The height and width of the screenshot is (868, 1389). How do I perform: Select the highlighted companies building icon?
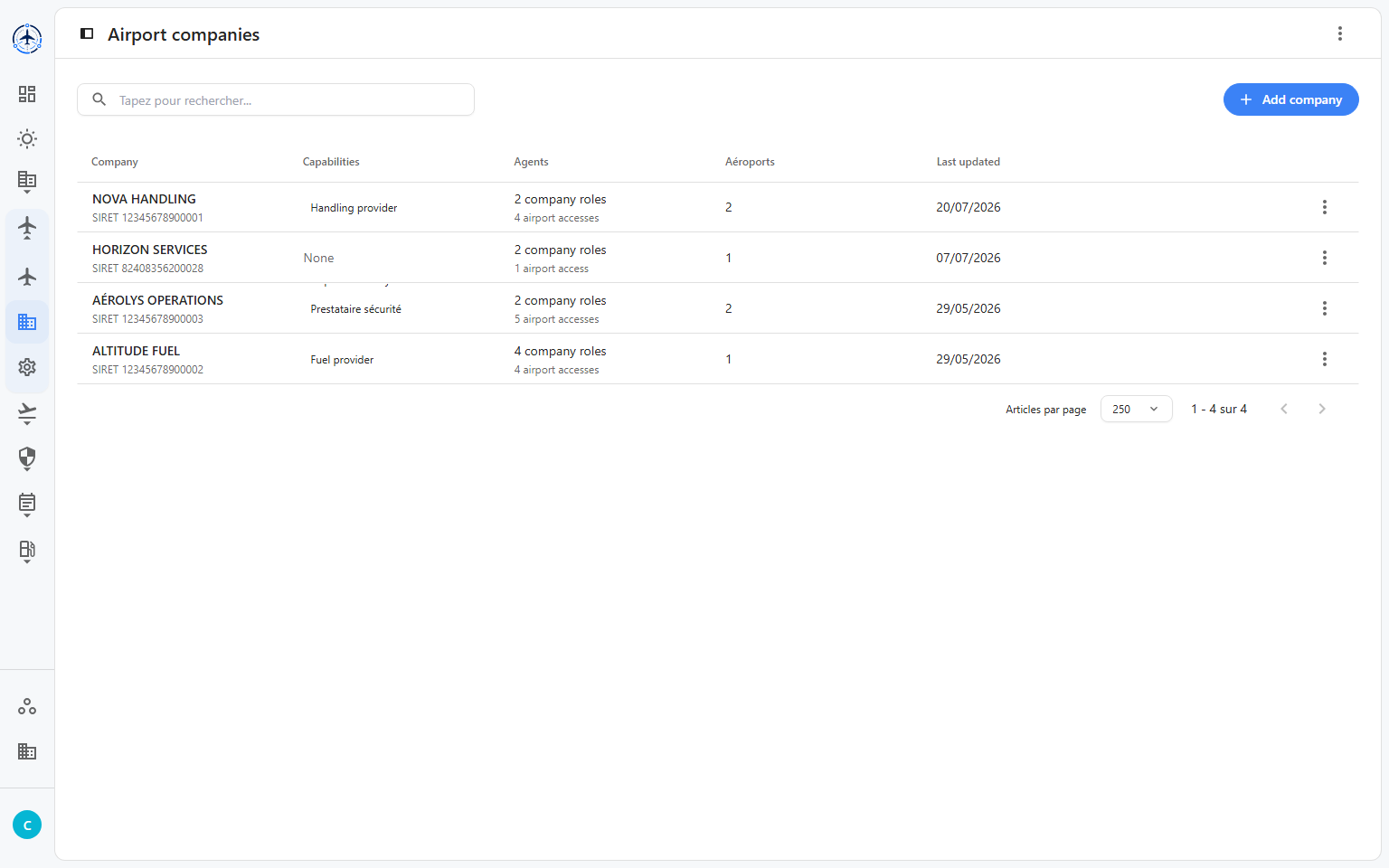pyautogui.click(x=27, y=322)
